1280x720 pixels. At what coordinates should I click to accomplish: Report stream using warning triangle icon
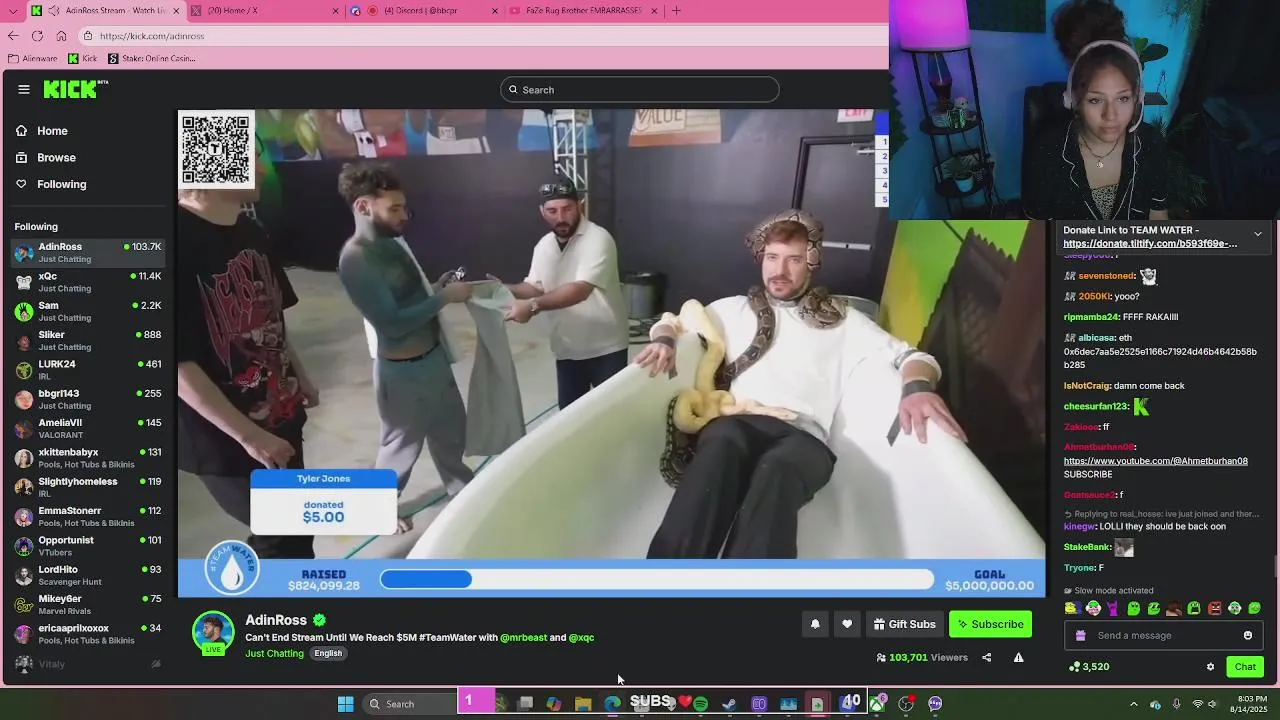[x=1018, y=657]
